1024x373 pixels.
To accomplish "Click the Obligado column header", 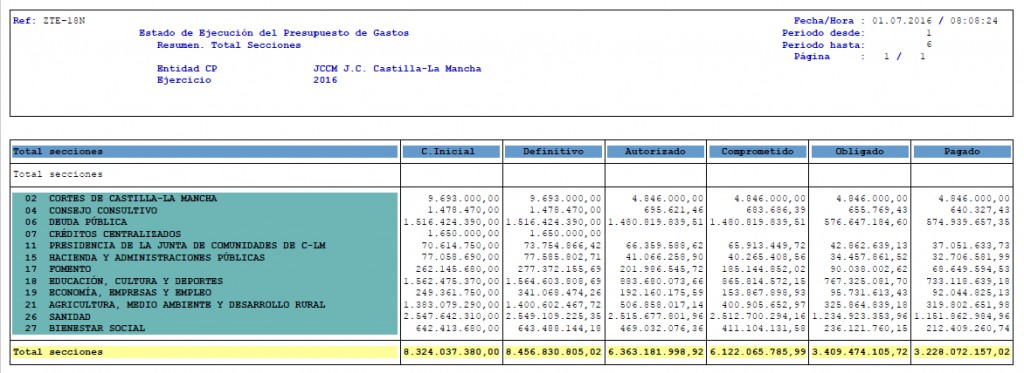I will coord(859,152).
